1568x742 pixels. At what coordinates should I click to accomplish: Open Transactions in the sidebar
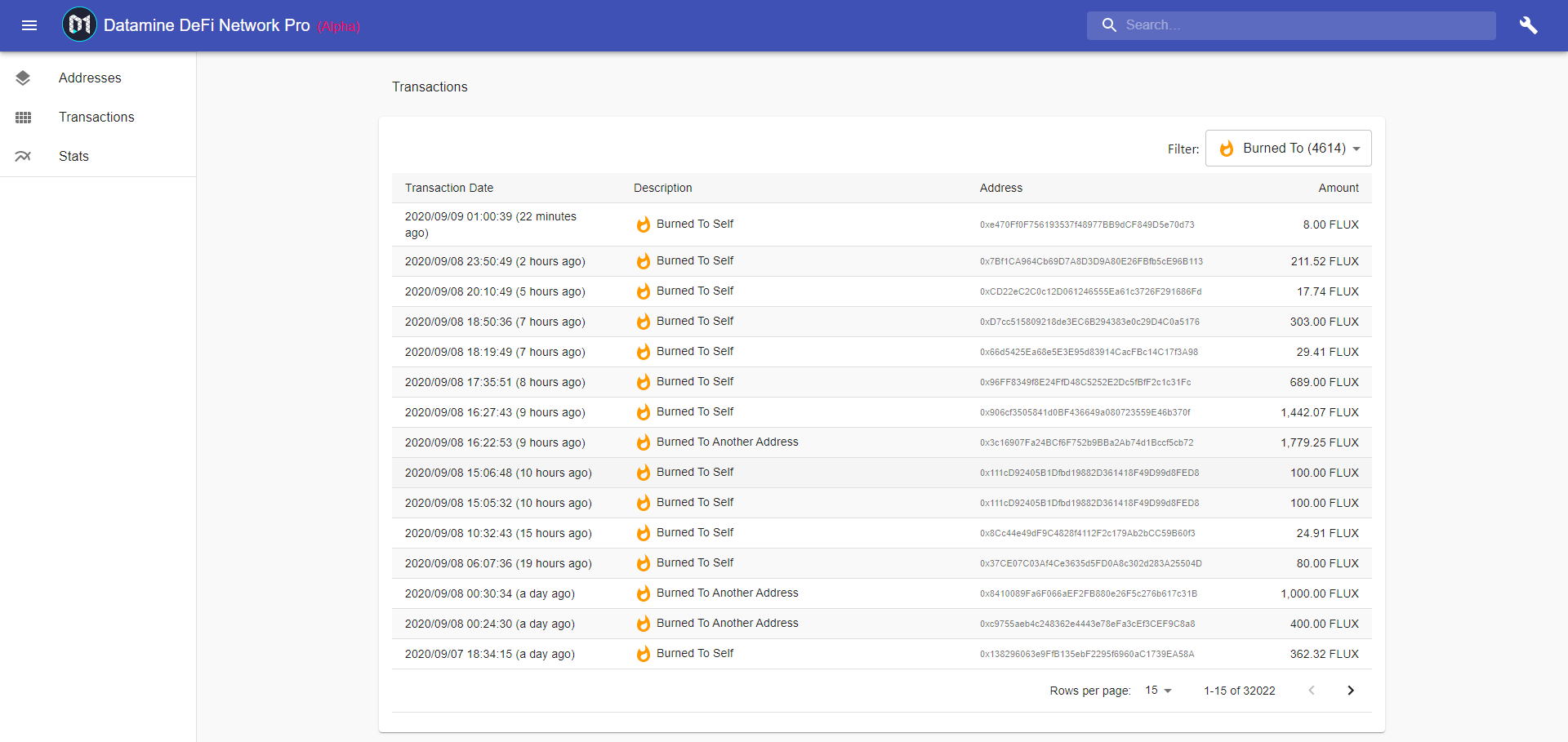[x=96, y=117]
